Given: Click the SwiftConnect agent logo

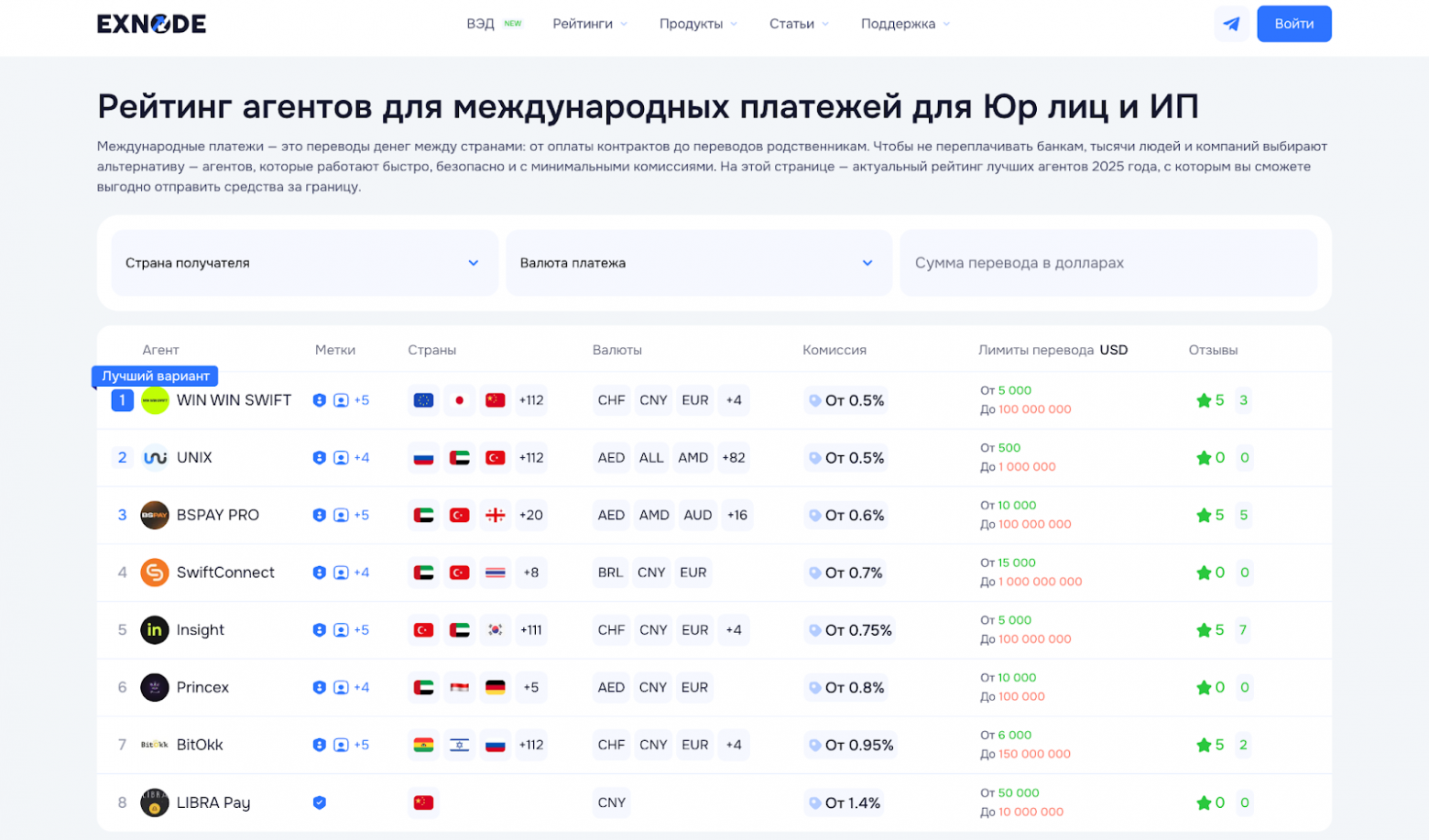Looking at the screenshot, I should [x=155, y=573].
